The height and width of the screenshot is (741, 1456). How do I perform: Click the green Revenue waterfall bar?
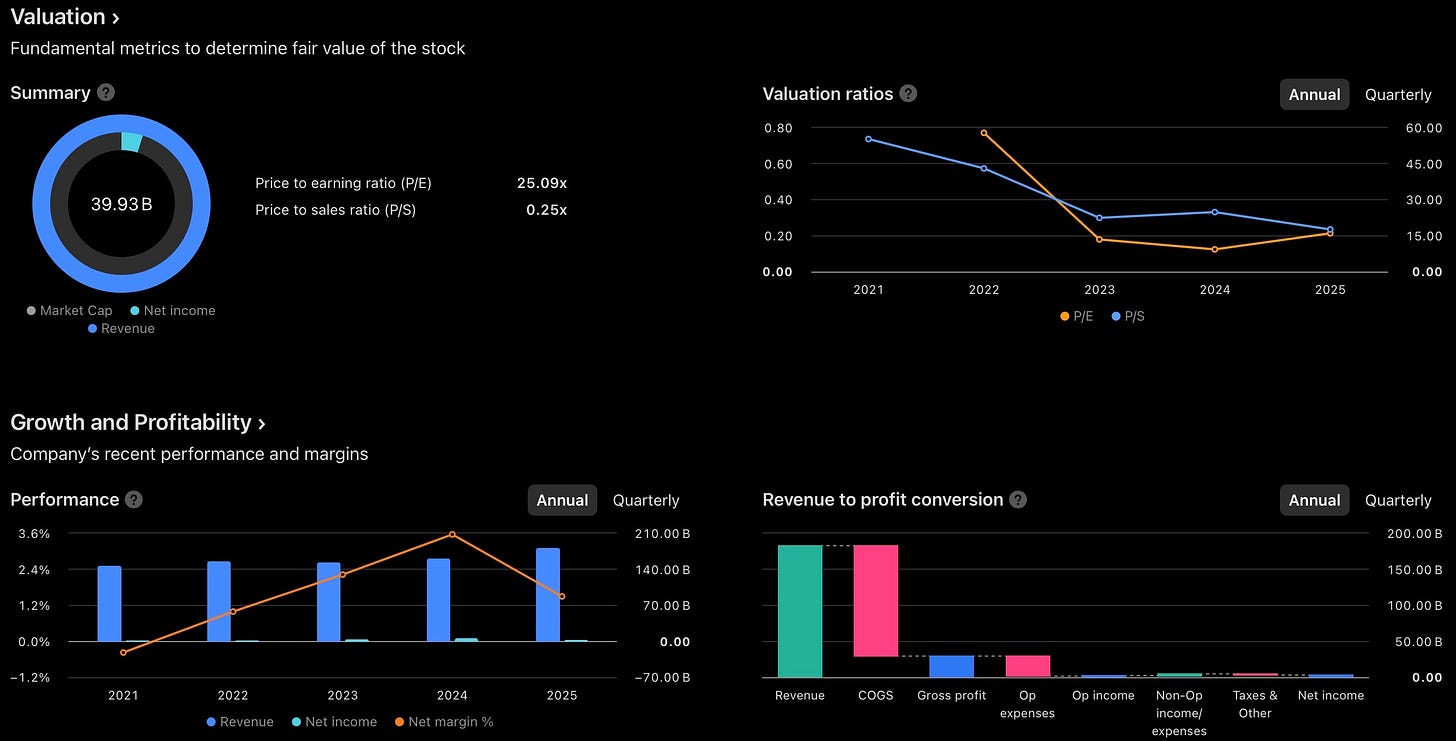coord(800,611)
